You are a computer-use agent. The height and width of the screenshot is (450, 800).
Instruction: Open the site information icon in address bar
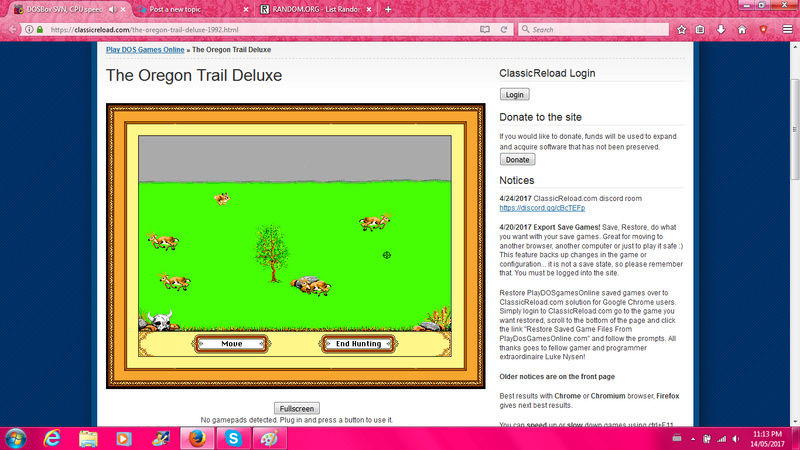pos(29,30)
